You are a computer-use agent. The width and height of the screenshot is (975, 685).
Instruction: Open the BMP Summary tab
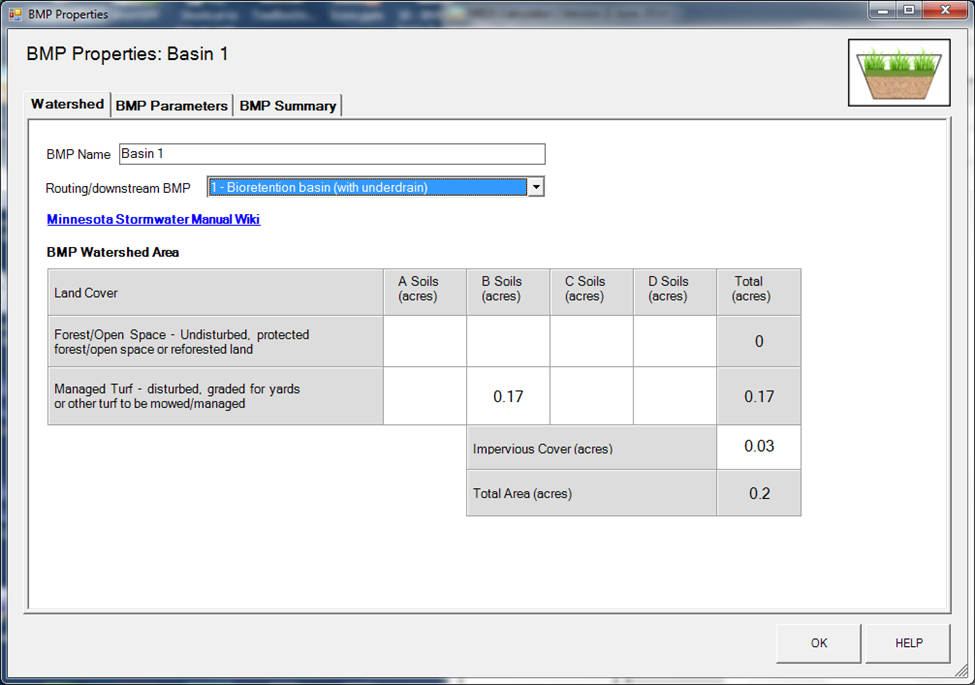coord(288,105)
